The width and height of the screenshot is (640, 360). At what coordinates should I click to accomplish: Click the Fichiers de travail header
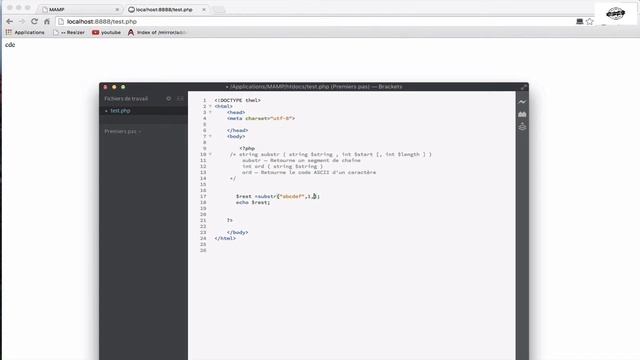pyautogui.click(x=126, y=99)
